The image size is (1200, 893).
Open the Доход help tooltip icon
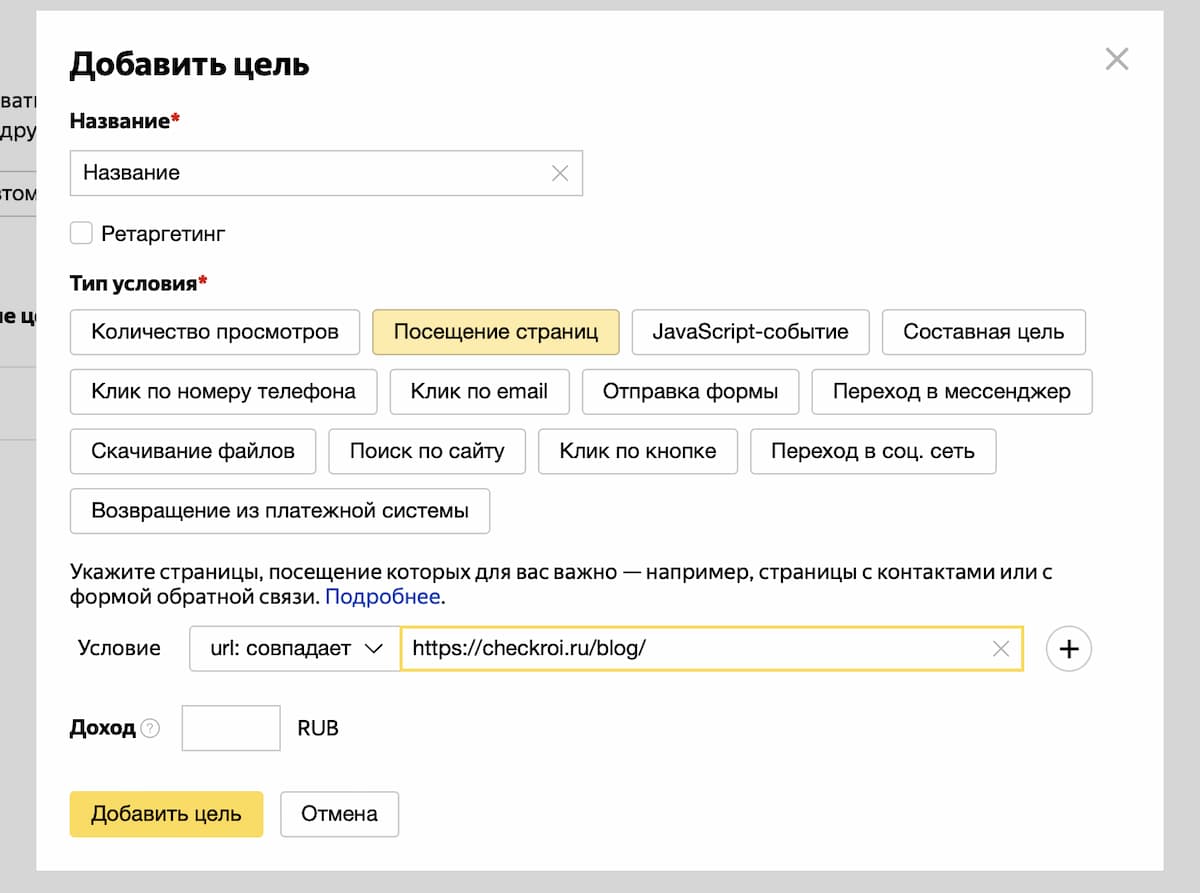[x=148, y=729]
